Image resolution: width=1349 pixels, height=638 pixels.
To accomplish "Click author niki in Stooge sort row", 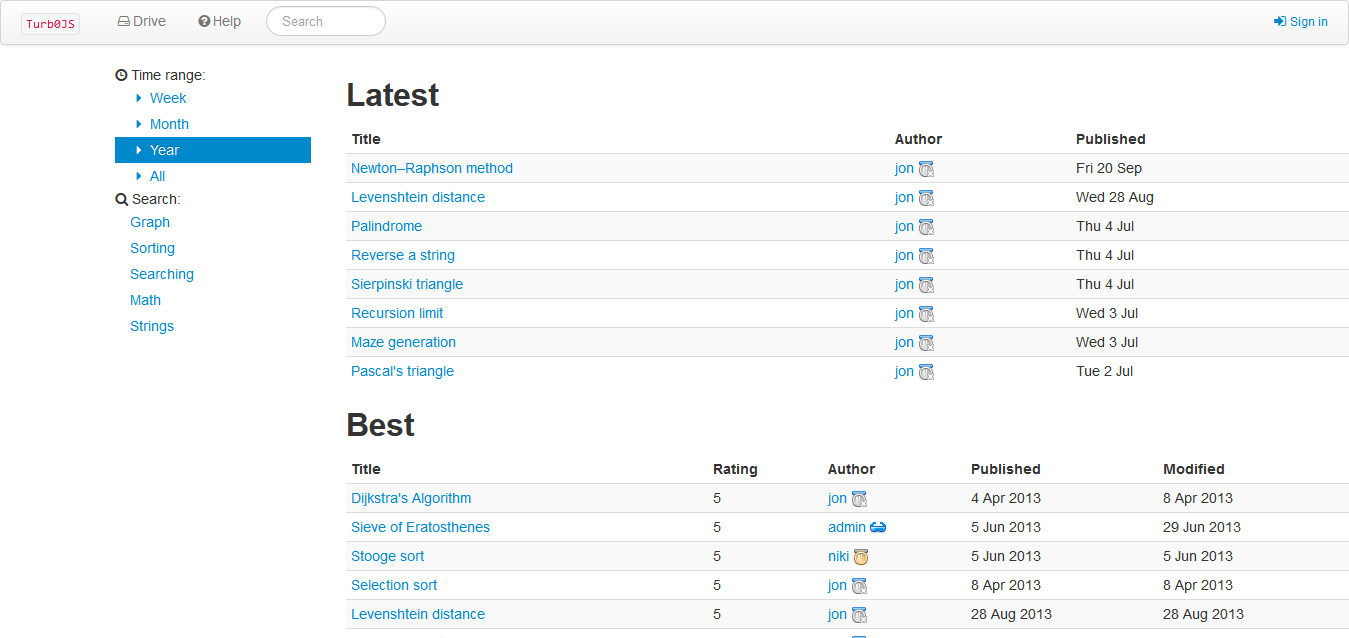I will pyautogui.click(x=838, y=556).
